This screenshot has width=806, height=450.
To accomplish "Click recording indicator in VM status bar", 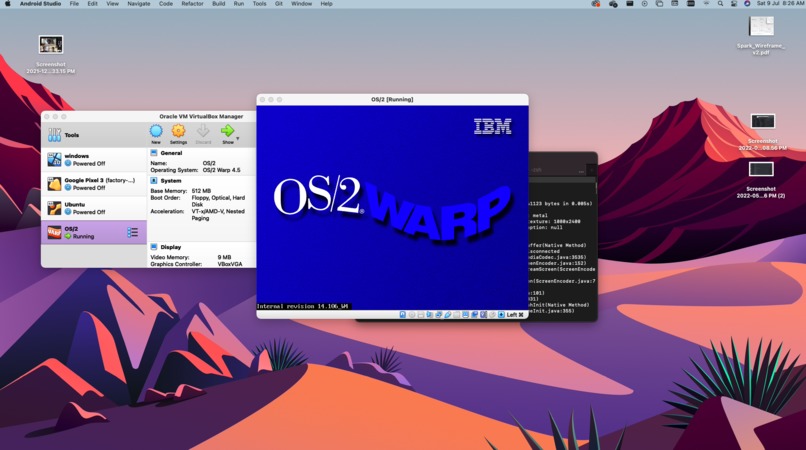I will tap(474, 314).
